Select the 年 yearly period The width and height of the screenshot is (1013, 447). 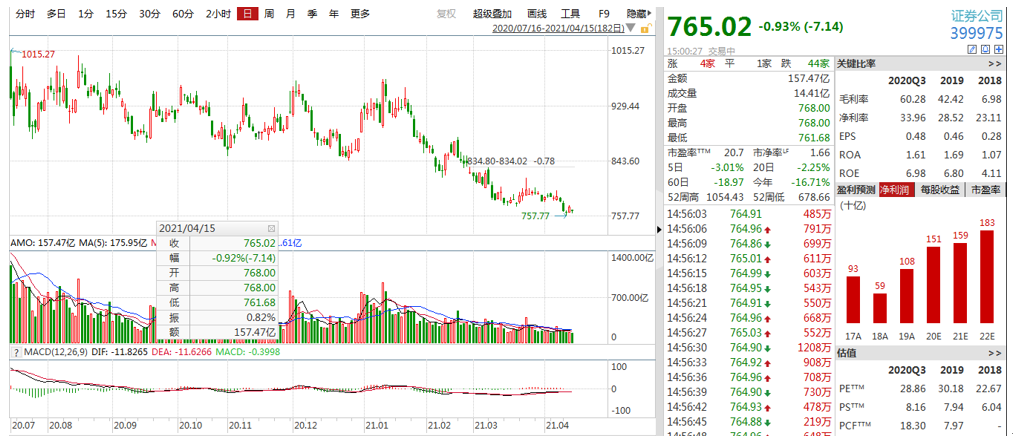pyautogui.click(x=333, y=14)
